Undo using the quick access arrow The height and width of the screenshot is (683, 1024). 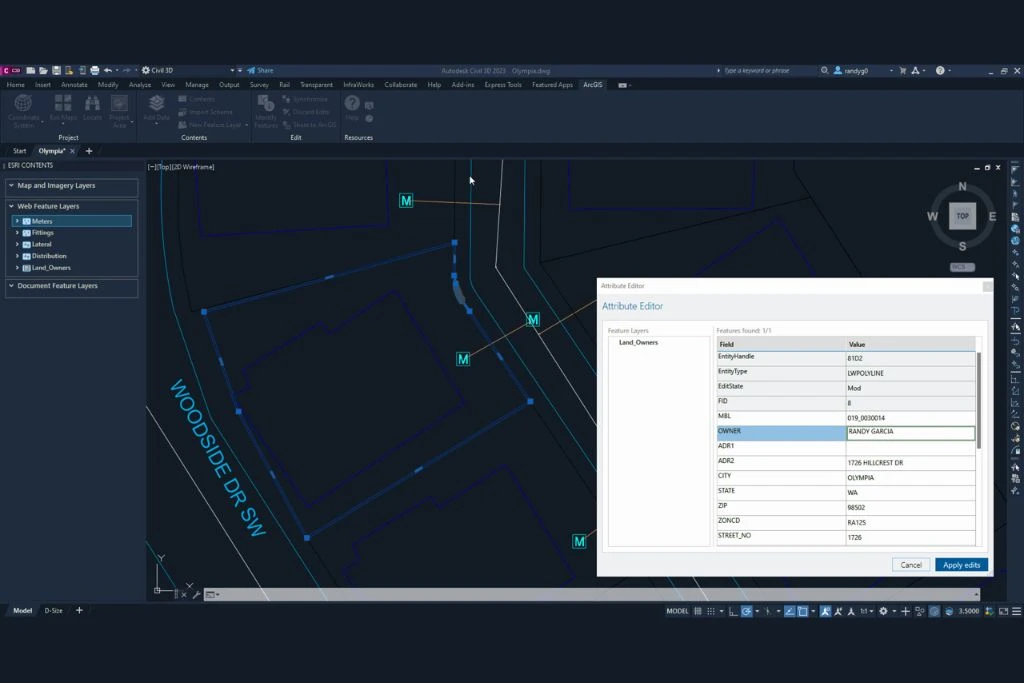click(x=108, y=71)
